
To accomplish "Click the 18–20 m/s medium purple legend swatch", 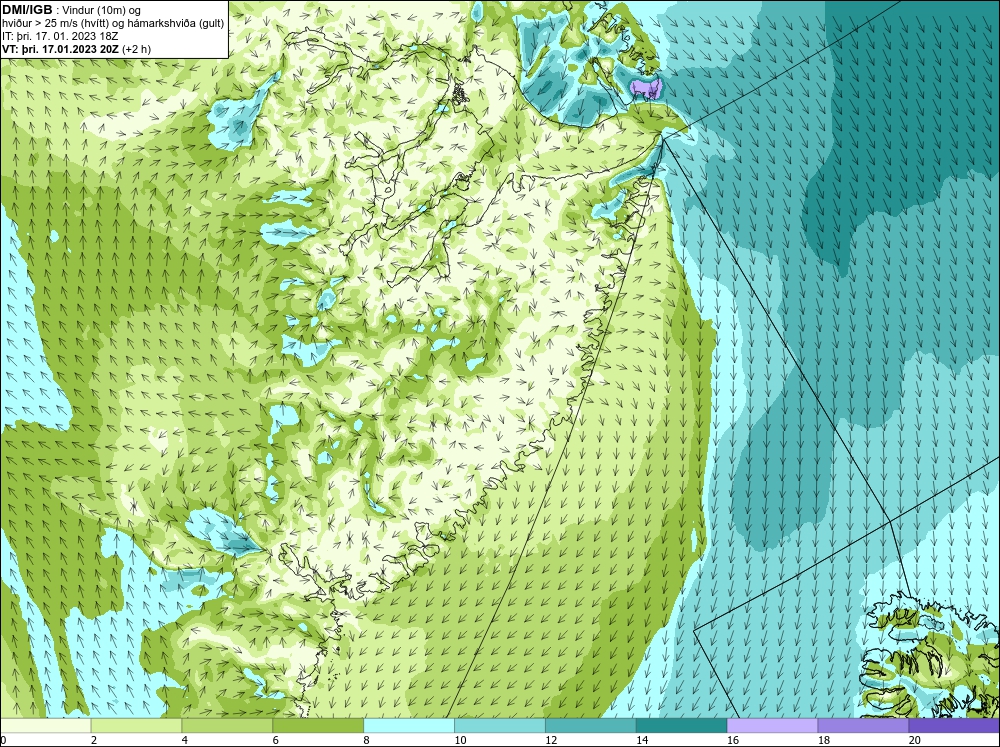I will point(864,726).
